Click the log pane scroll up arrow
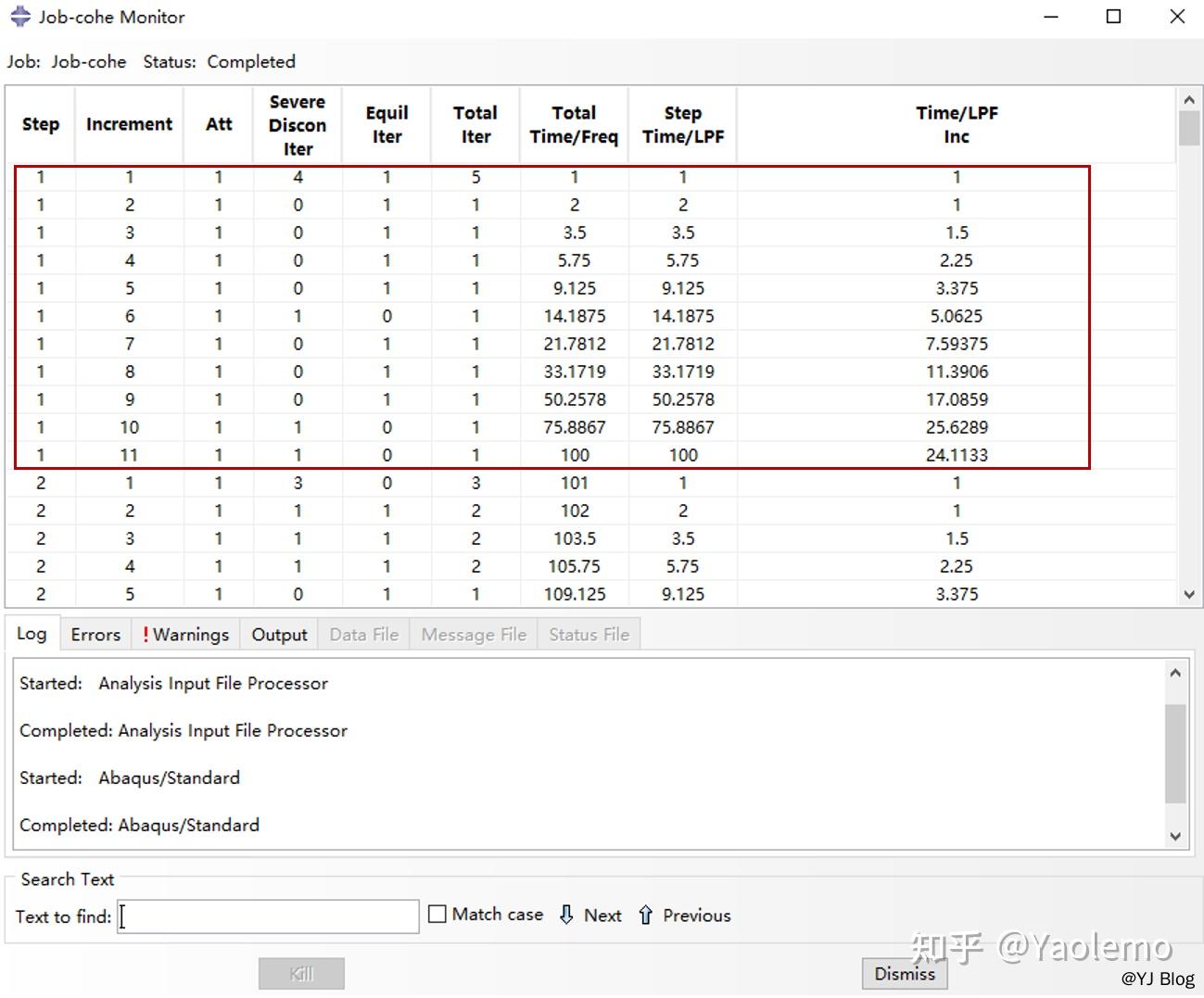The image size is (1204, 998). pos(1175,673)
